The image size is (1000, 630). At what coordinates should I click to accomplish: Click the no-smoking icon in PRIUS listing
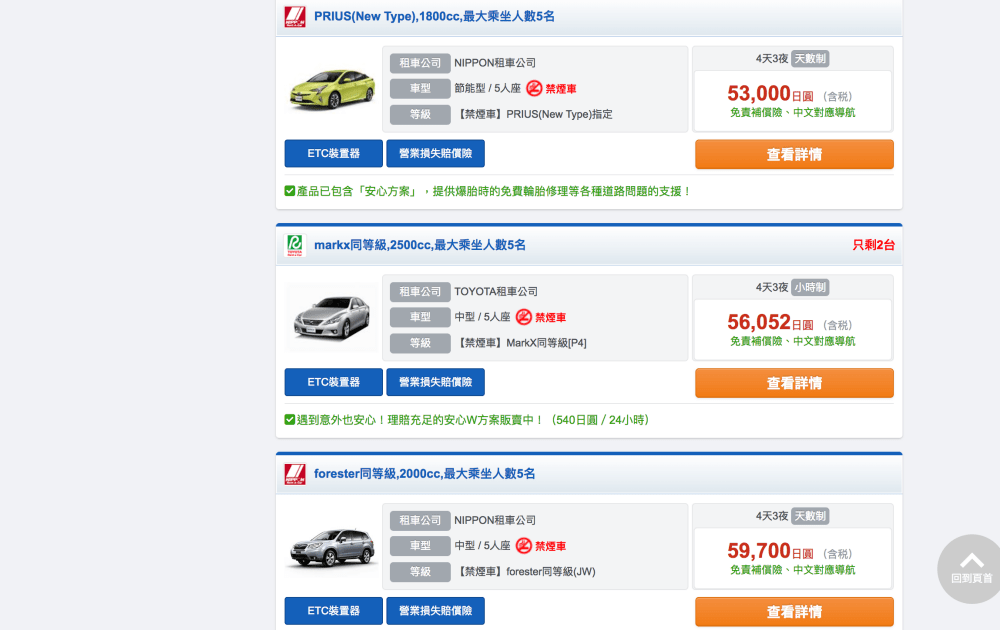pos(534,88)
